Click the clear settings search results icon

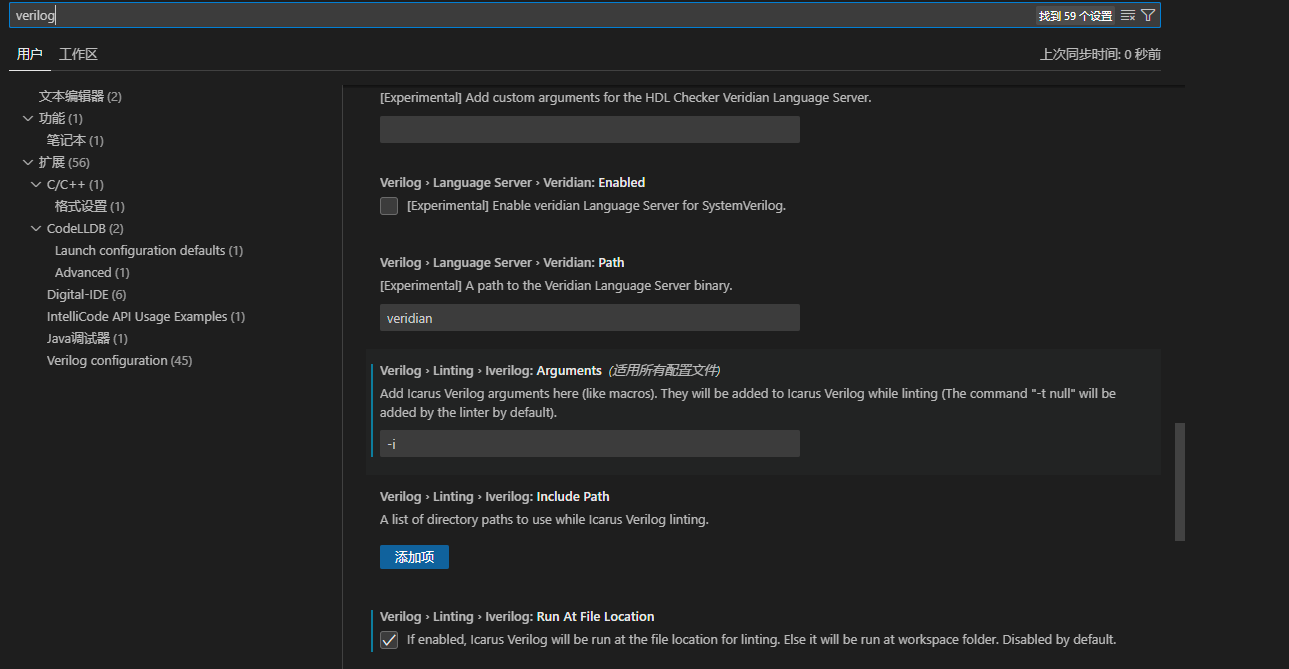click(1127, 14)
